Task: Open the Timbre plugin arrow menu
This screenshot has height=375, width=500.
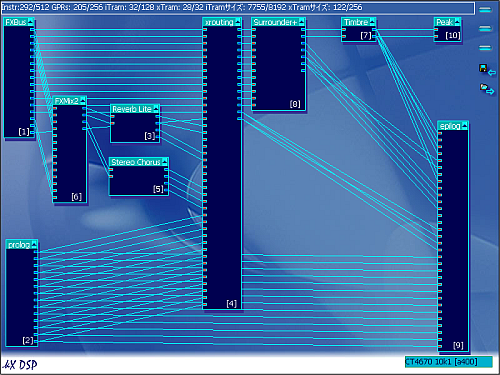Action: tap(372, 22)
